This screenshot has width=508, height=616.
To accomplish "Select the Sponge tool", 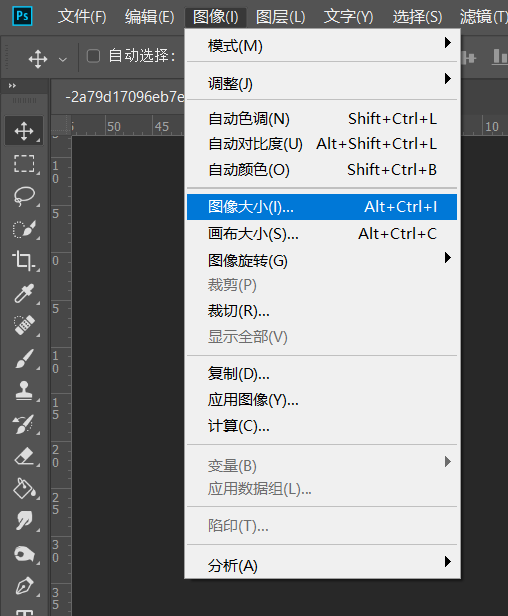I will [24, 554].
